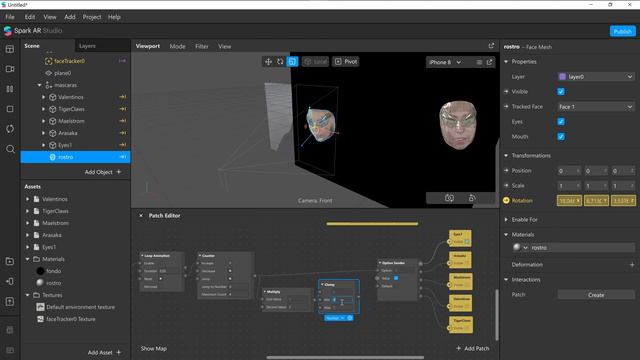Click the stop square icon in left sidebar
This screenshot has width=640, height=360.
pyautogui.click(x=10, y=109)
